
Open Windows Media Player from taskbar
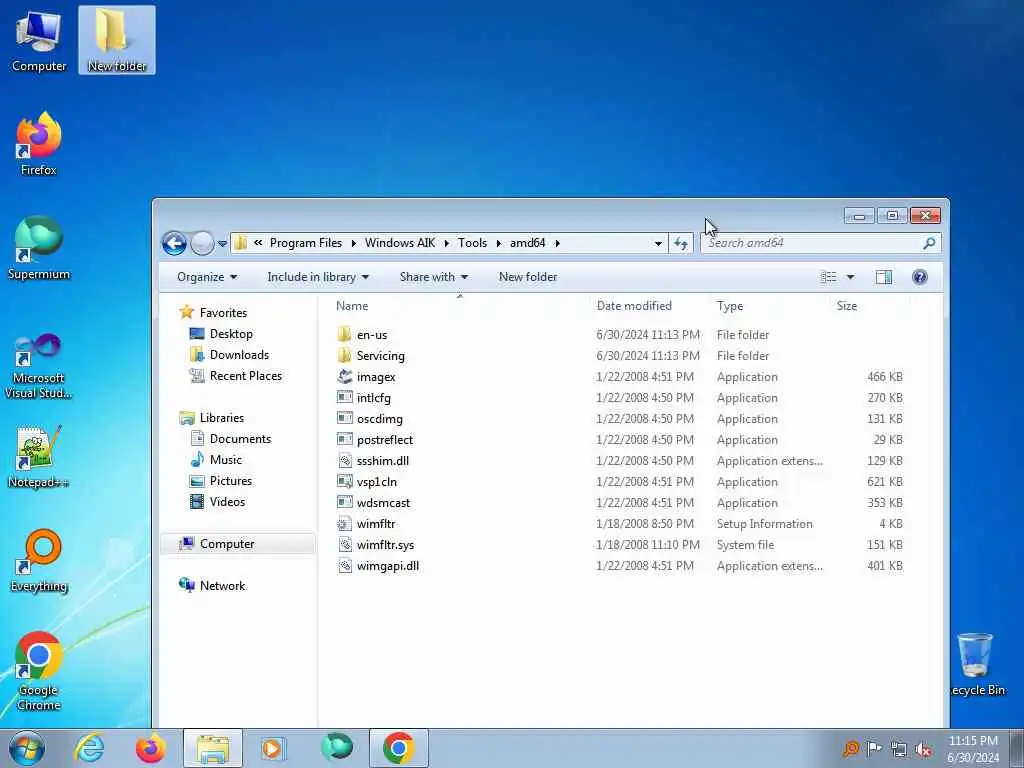pyautogui.click(x=273, y=748)
